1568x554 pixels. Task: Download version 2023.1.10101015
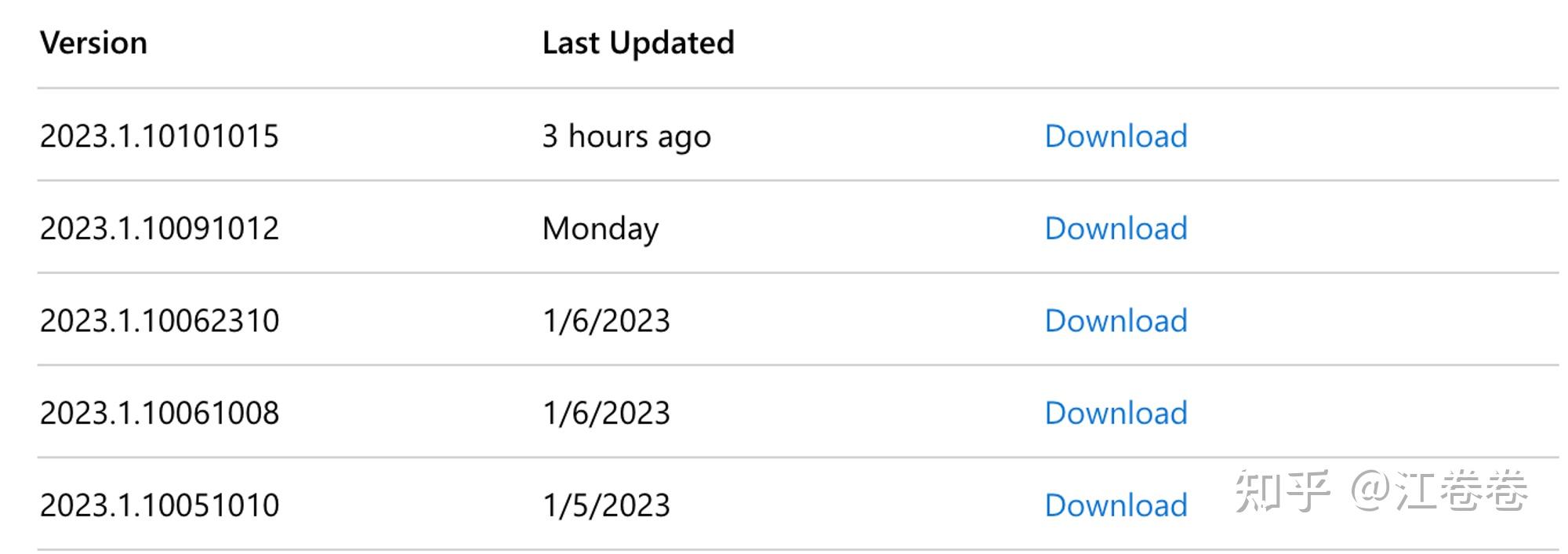[1116, 137]
